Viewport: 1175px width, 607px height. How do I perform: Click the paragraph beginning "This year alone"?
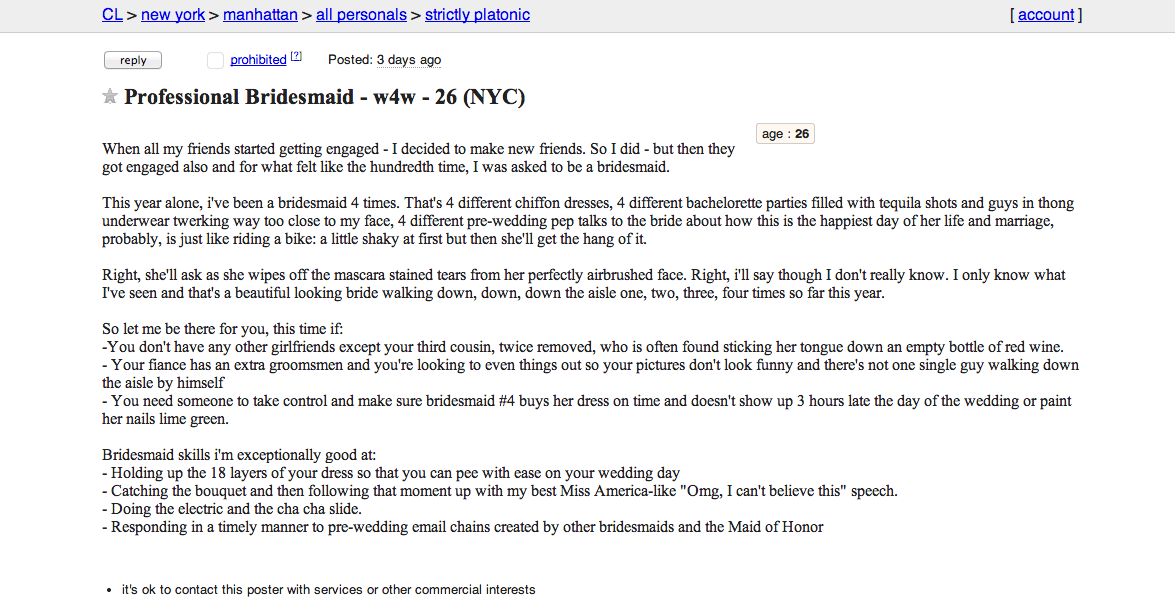588,221
